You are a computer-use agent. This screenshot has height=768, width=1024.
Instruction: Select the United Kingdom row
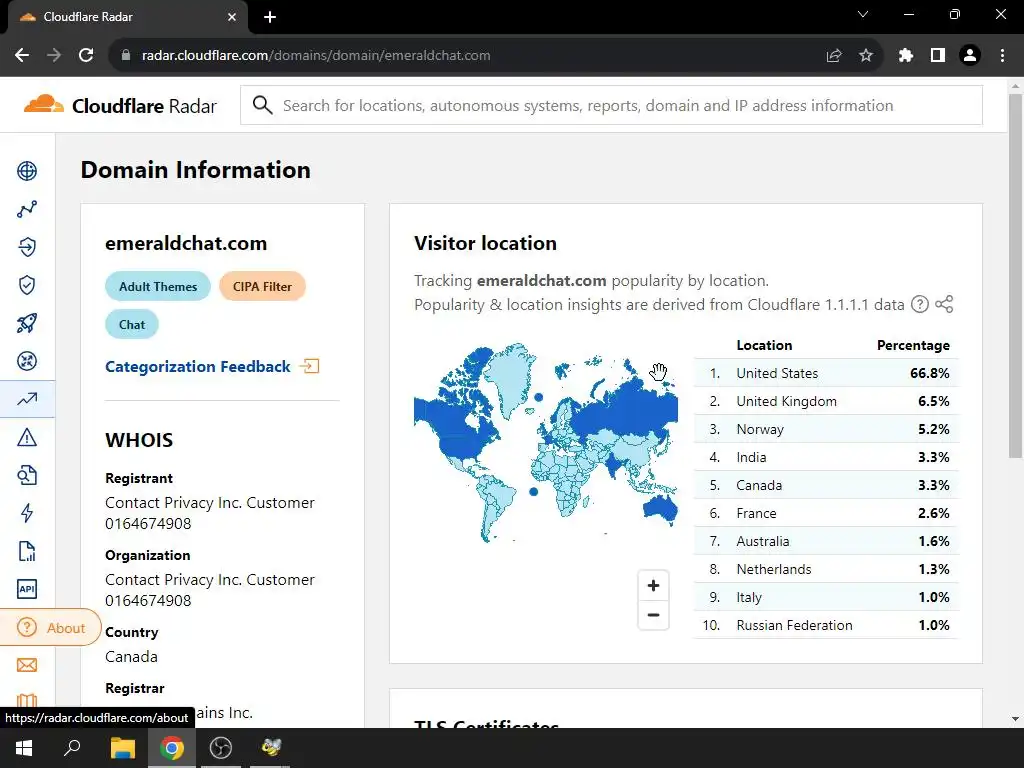(826, 402)
